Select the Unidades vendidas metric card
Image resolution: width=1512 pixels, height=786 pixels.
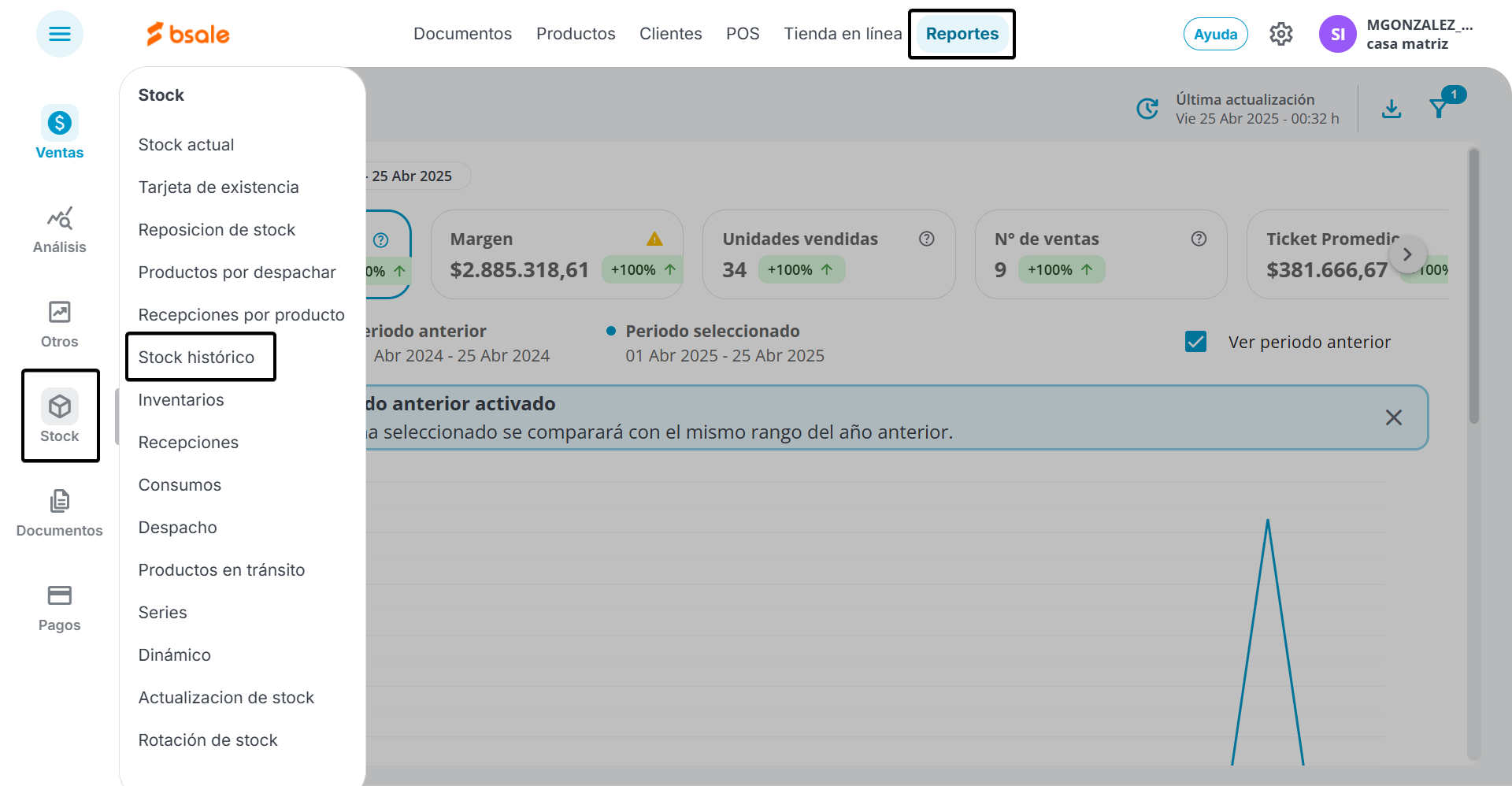(x=828, y=254)
